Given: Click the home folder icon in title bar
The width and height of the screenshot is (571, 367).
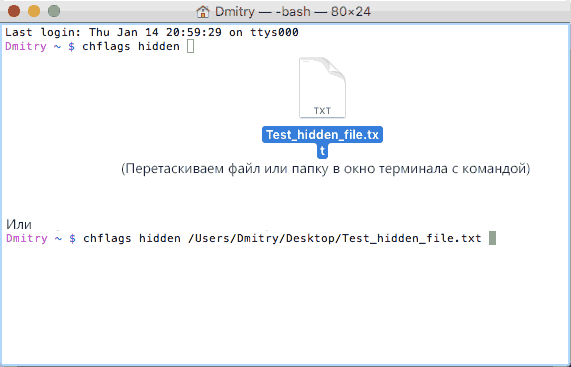Looking at the screenshot, I should [203, 12].
